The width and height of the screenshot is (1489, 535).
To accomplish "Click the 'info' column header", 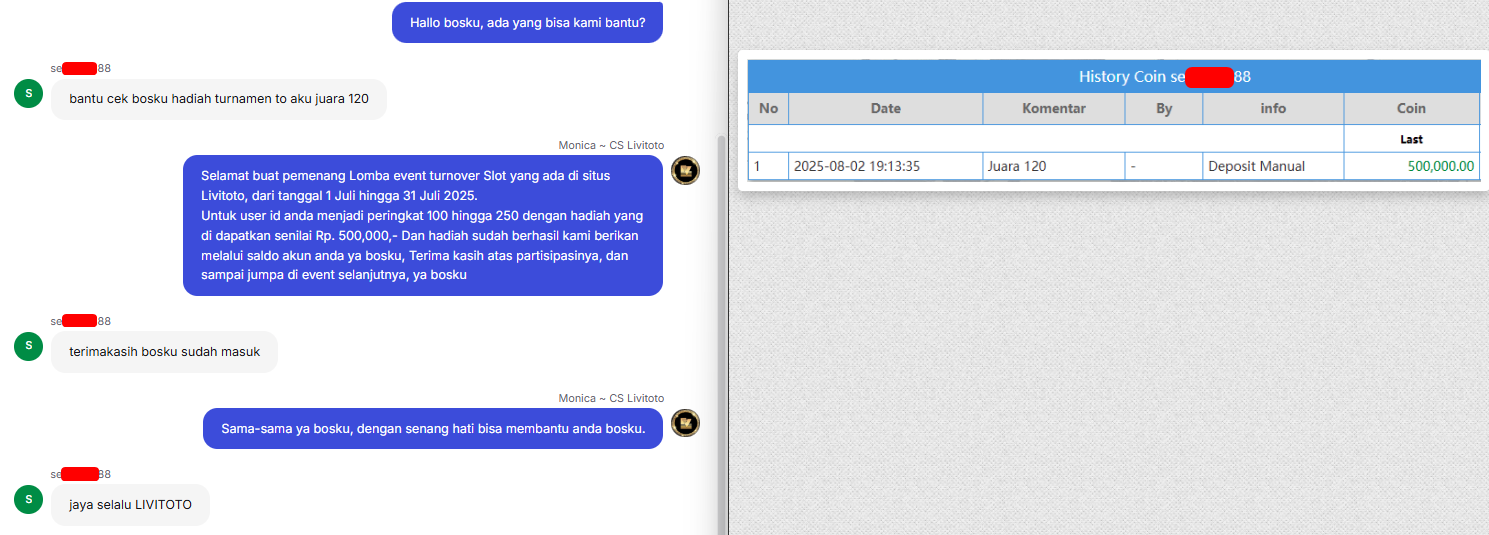I will [1273, 109].
